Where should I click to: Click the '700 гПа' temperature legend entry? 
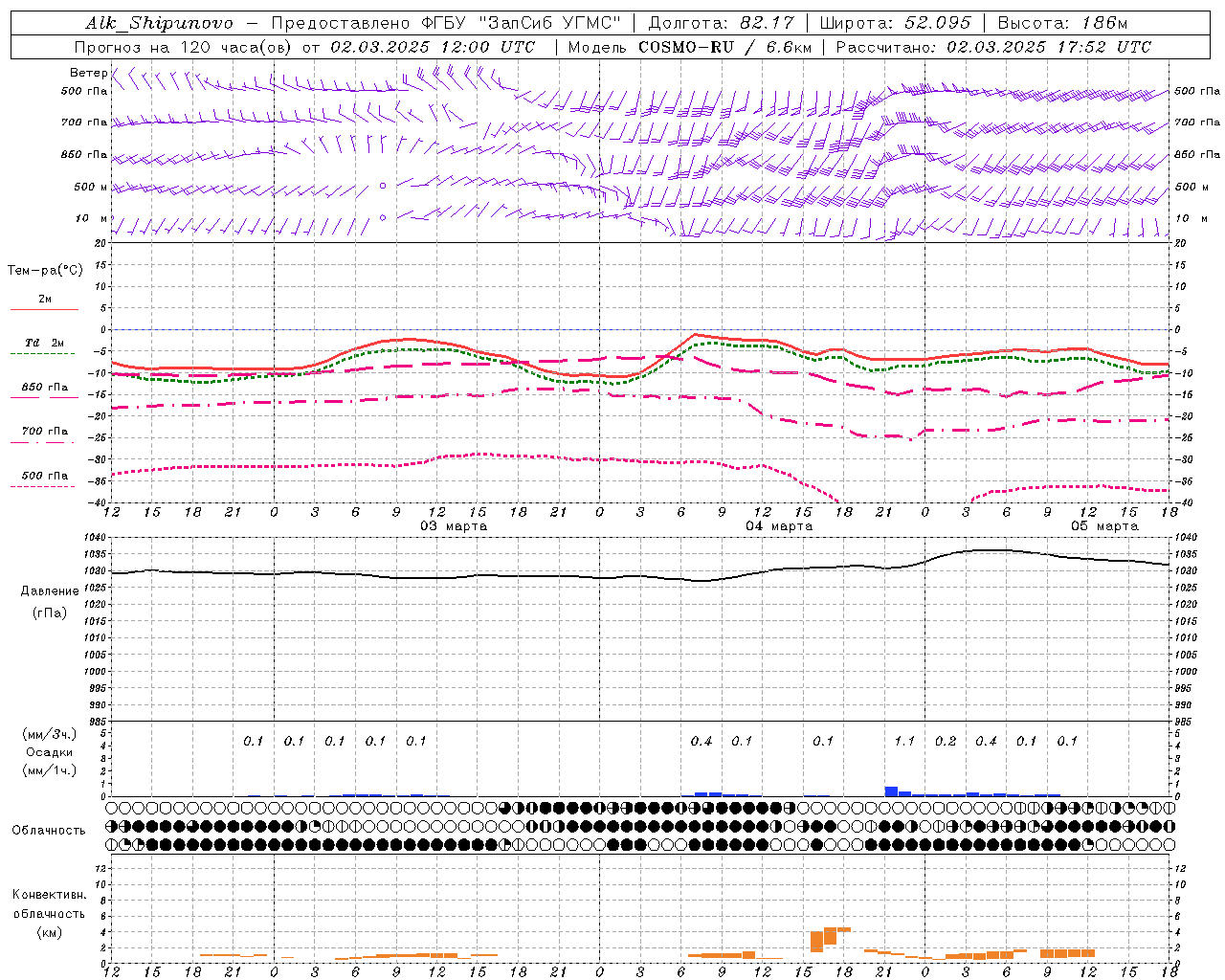click(x=44, y=432)
